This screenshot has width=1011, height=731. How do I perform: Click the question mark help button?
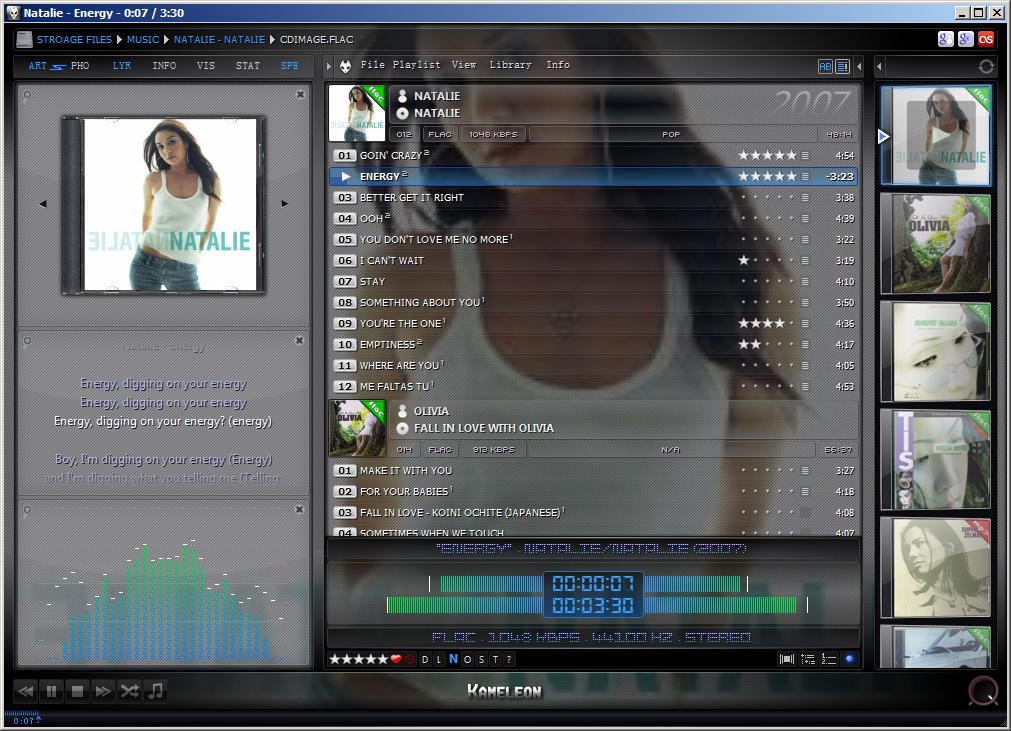point(509,659)
